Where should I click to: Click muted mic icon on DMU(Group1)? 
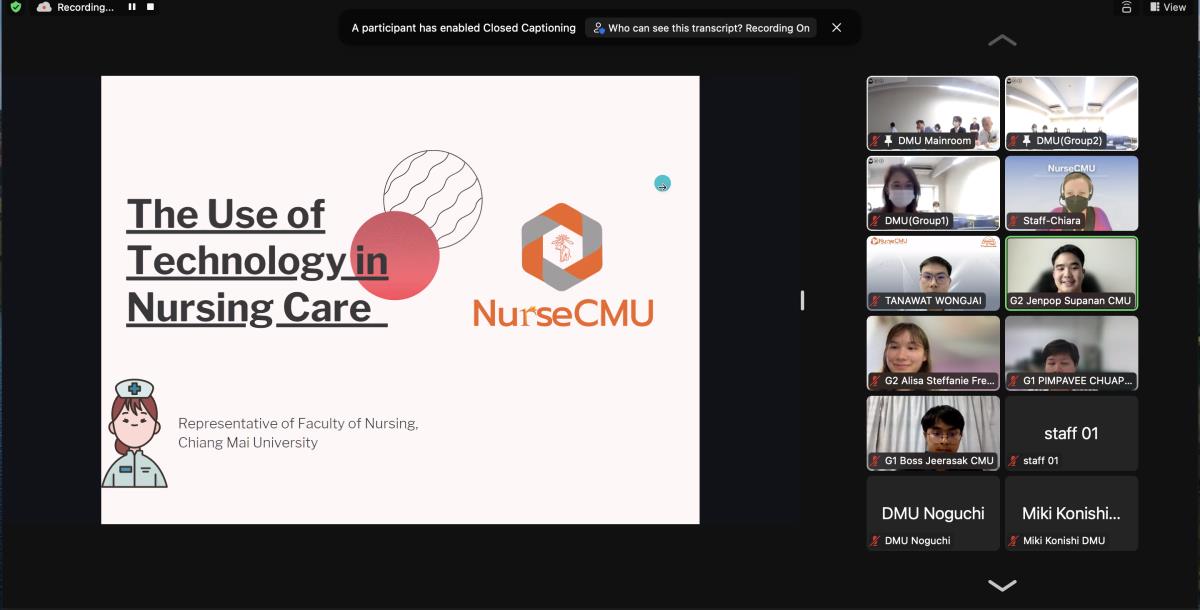pyautogui.click(x=876, y=221)
